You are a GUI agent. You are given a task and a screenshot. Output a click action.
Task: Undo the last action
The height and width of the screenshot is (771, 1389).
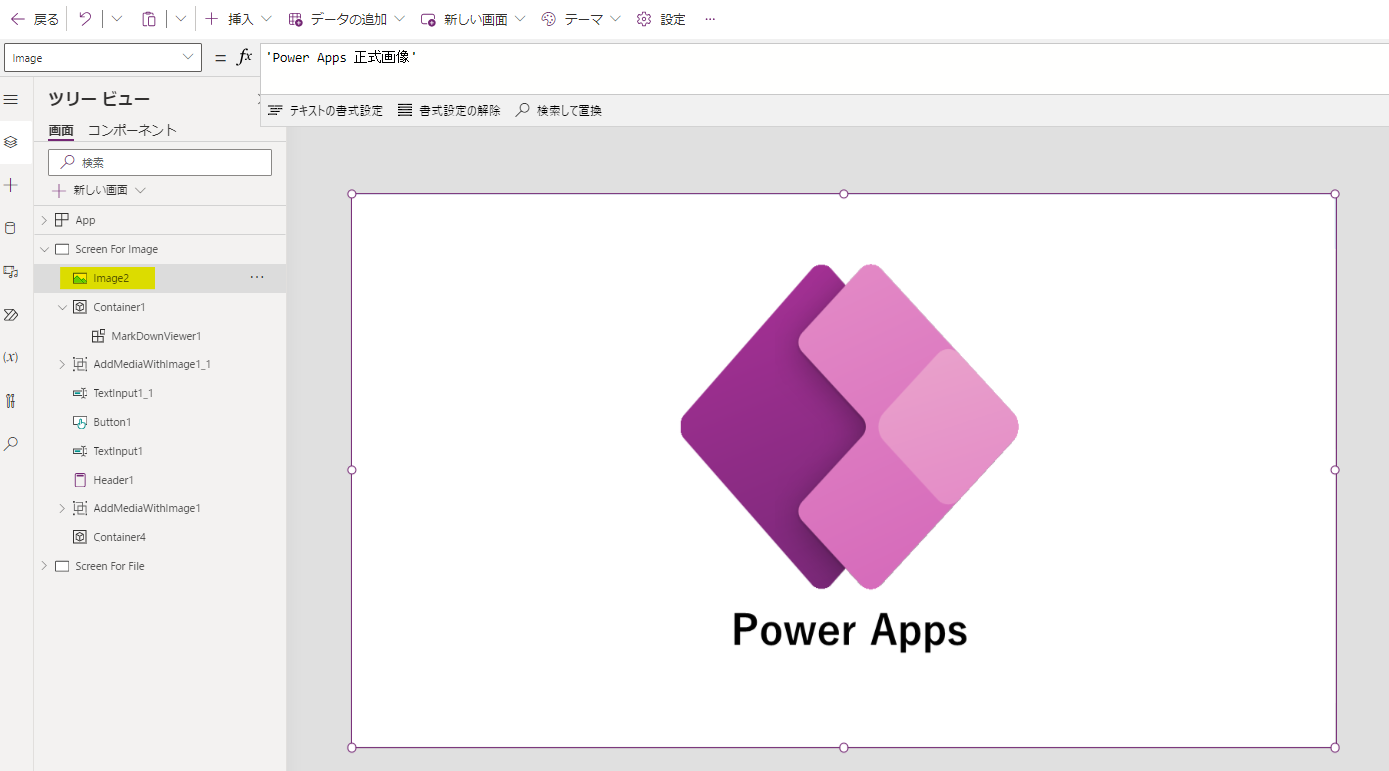(x=85, y=19)
